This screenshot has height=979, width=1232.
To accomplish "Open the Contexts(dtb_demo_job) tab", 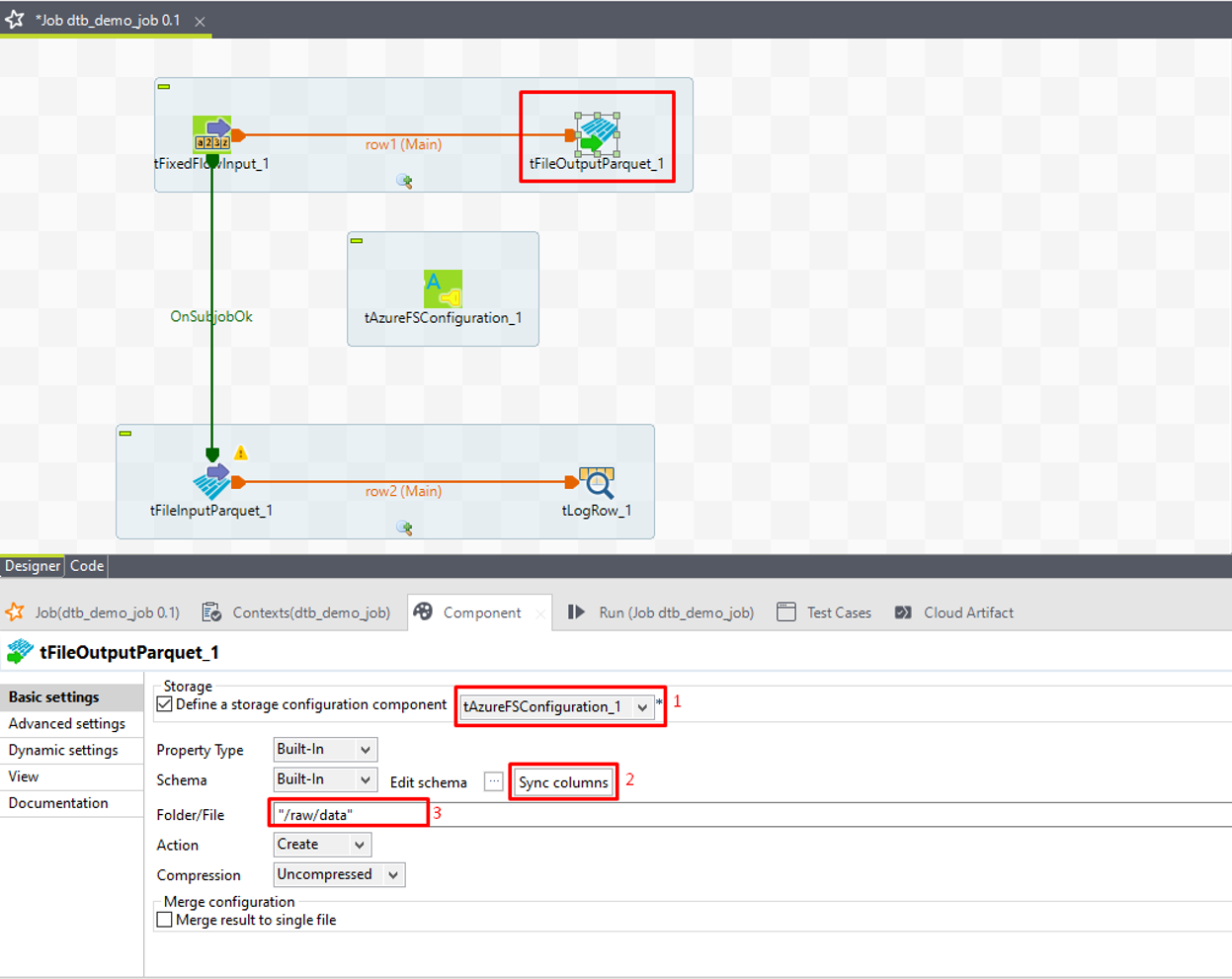I will coord(311,612).
